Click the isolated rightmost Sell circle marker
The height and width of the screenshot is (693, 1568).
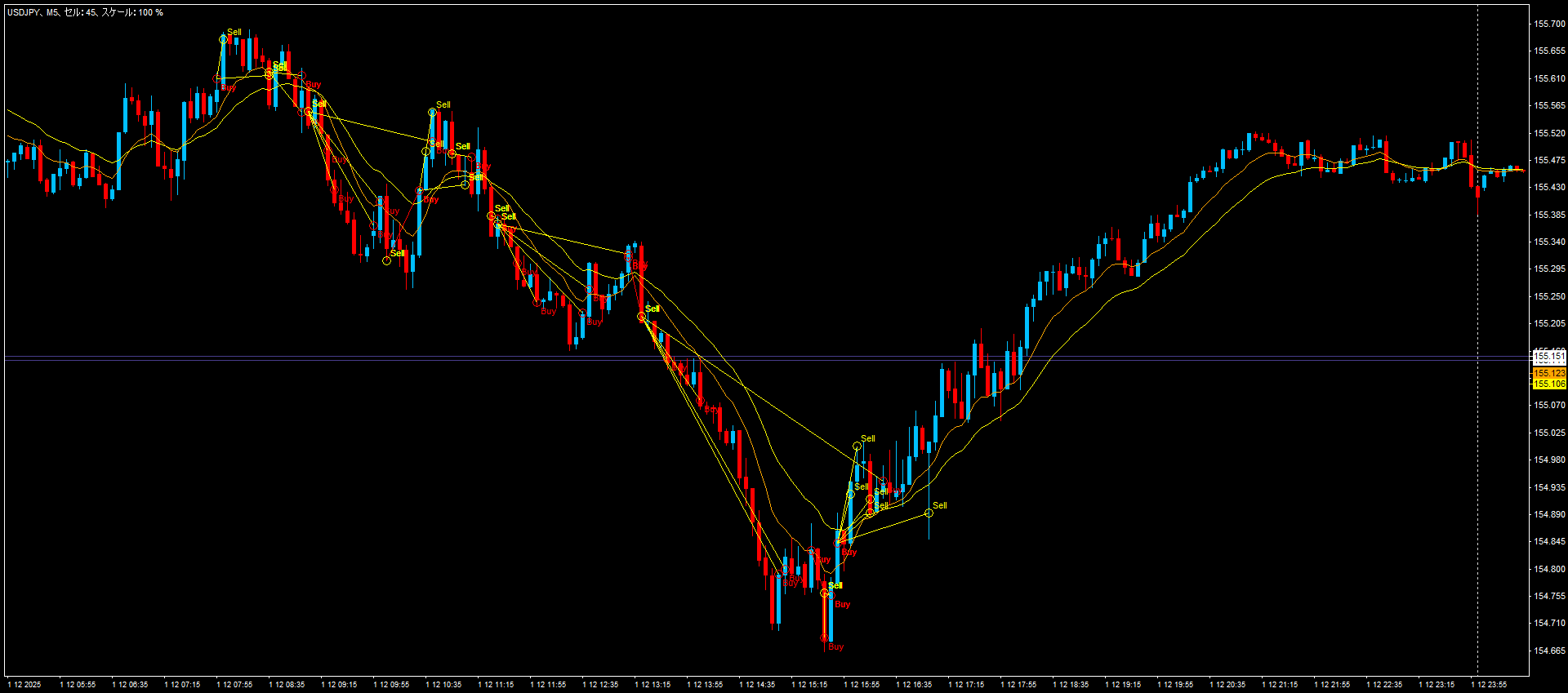[929, 513]
